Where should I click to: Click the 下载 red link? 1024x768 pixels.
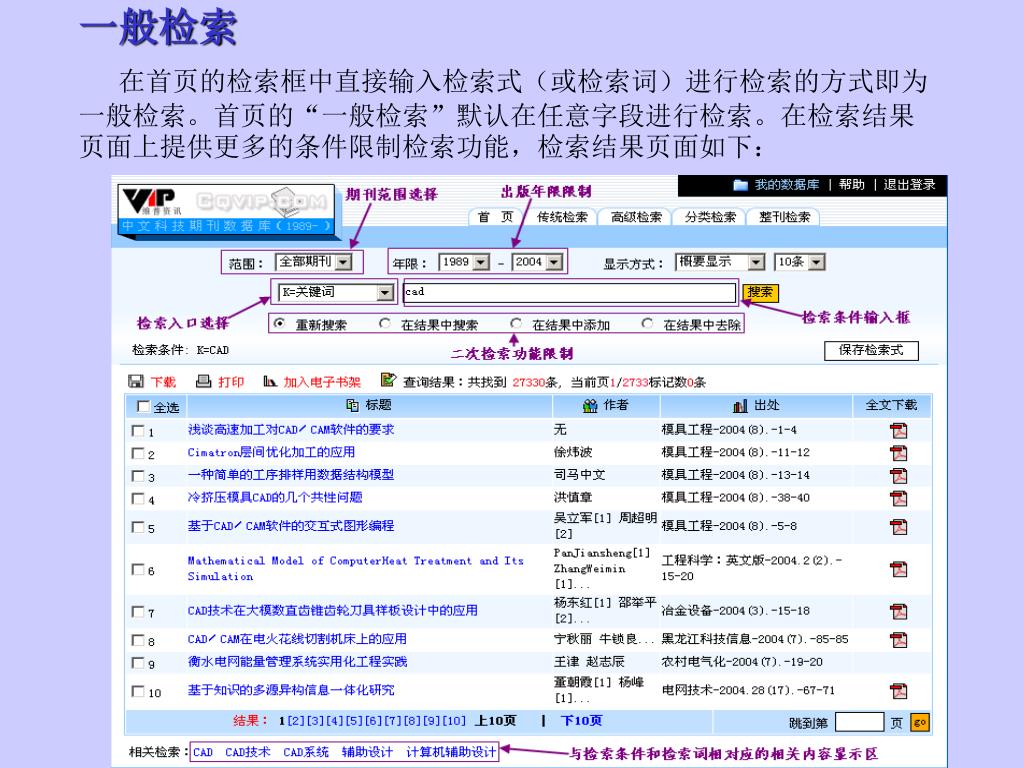[163, 382]
